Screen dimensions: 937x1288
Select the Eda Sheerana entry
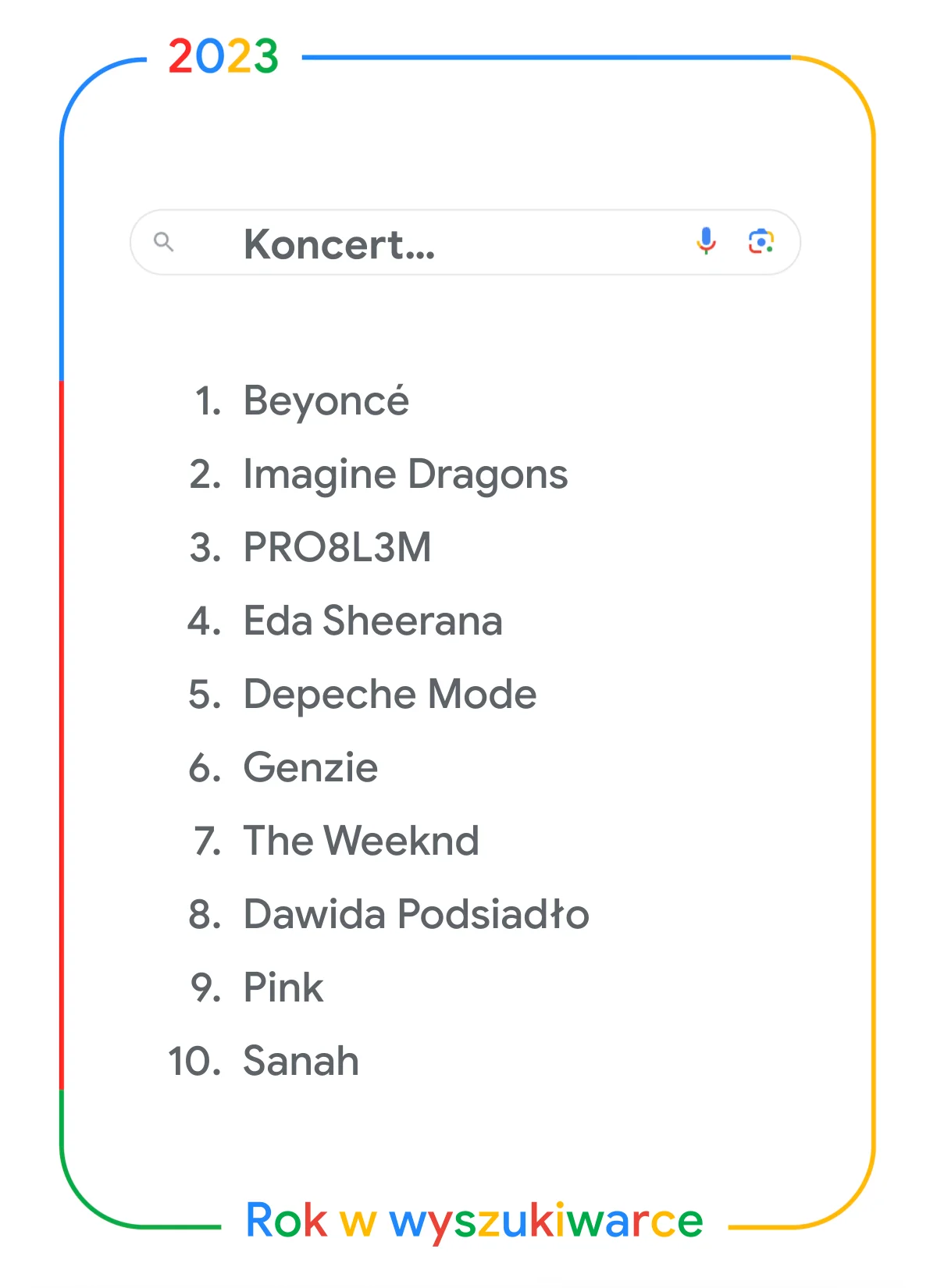(x=372, y=621)
